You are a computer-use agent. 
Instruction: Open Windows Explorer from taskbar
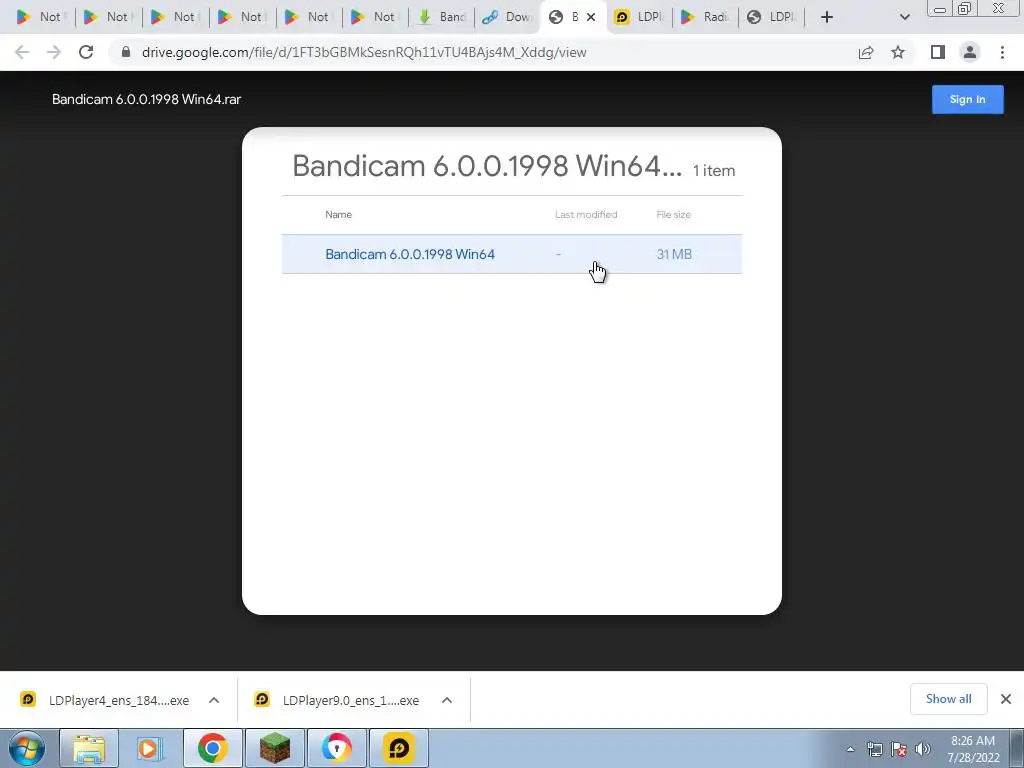click(x=89, y=748)
